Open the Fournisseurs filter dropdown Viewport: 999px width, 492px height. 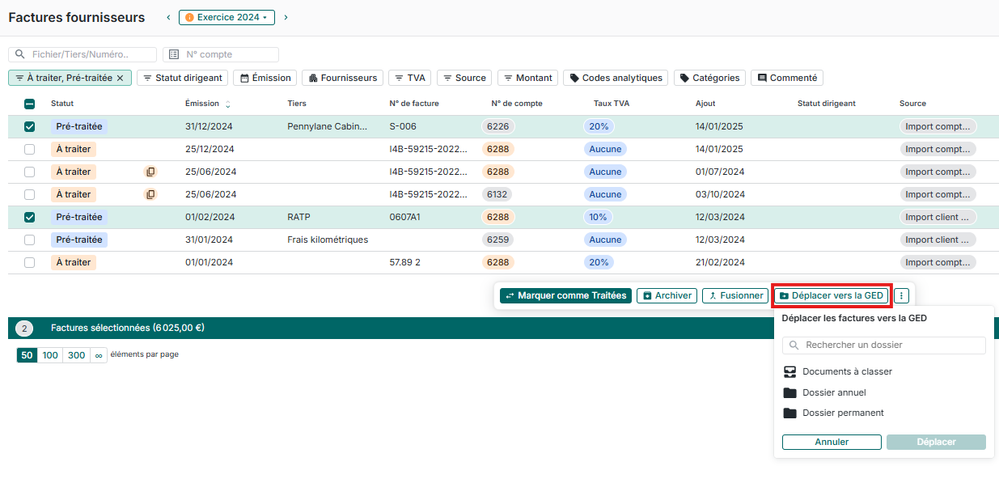tap(342, 78)
